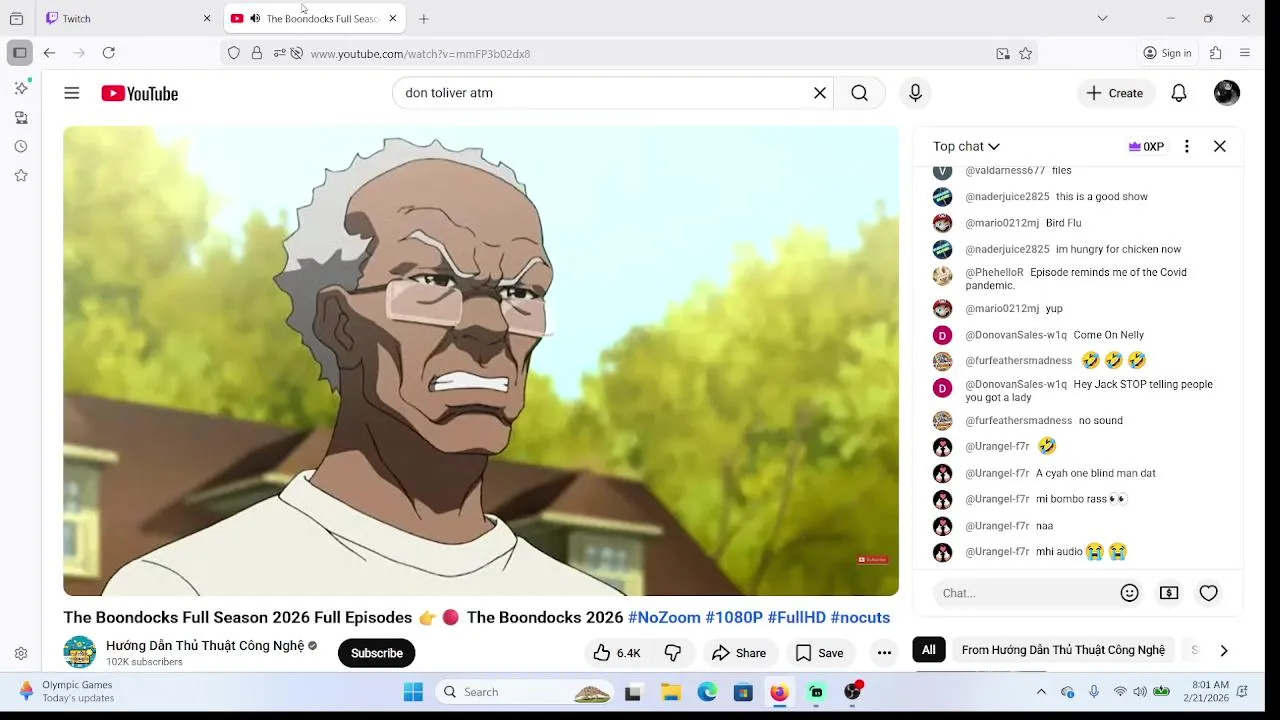This screenshot has height=720, width=1280.
Task: Close the Twitch tab
Action: 207,18
